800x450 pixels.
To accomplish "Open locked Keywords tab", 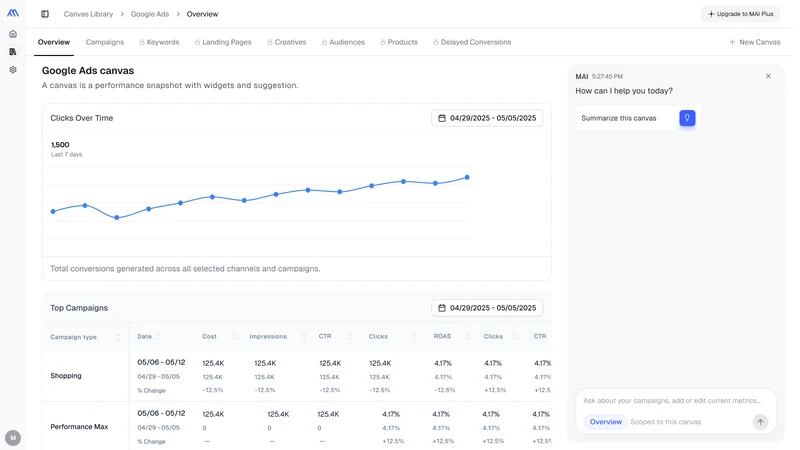I will [159, 42].
